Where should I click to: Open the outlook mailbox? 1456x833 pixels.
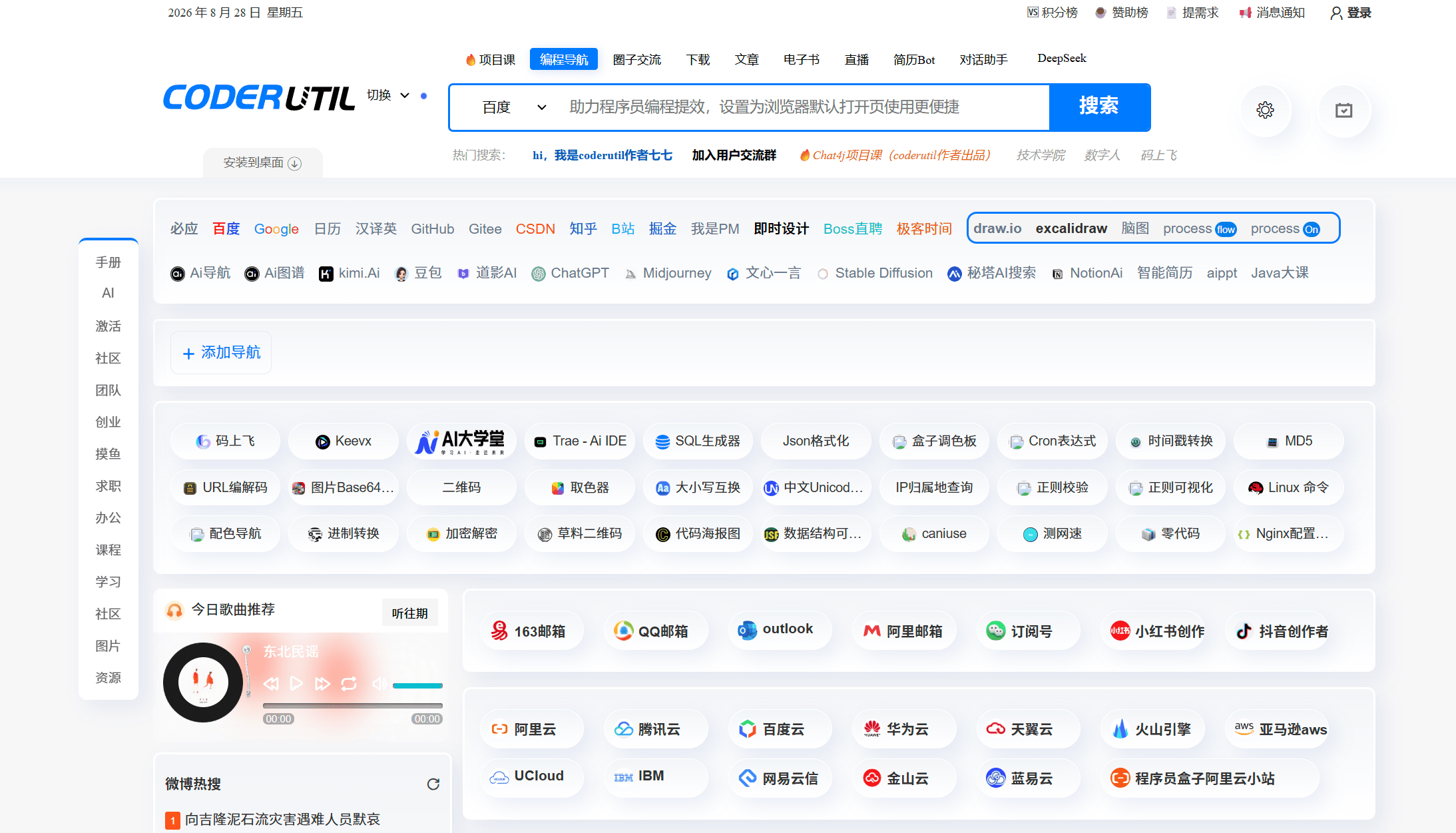[x=780, y=629]
